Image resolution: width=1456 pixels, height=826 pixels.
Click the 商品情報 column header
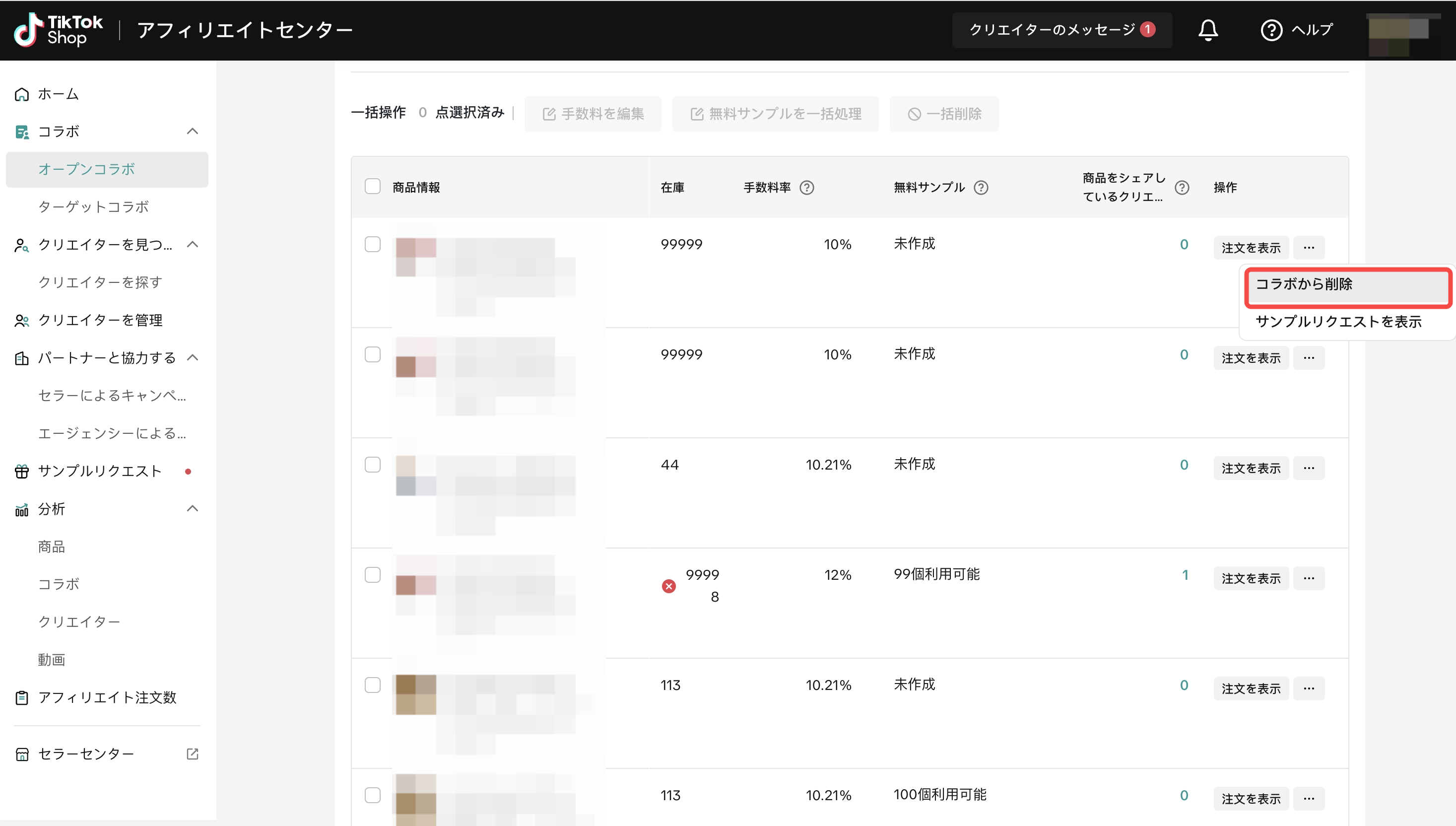[416, 187]
